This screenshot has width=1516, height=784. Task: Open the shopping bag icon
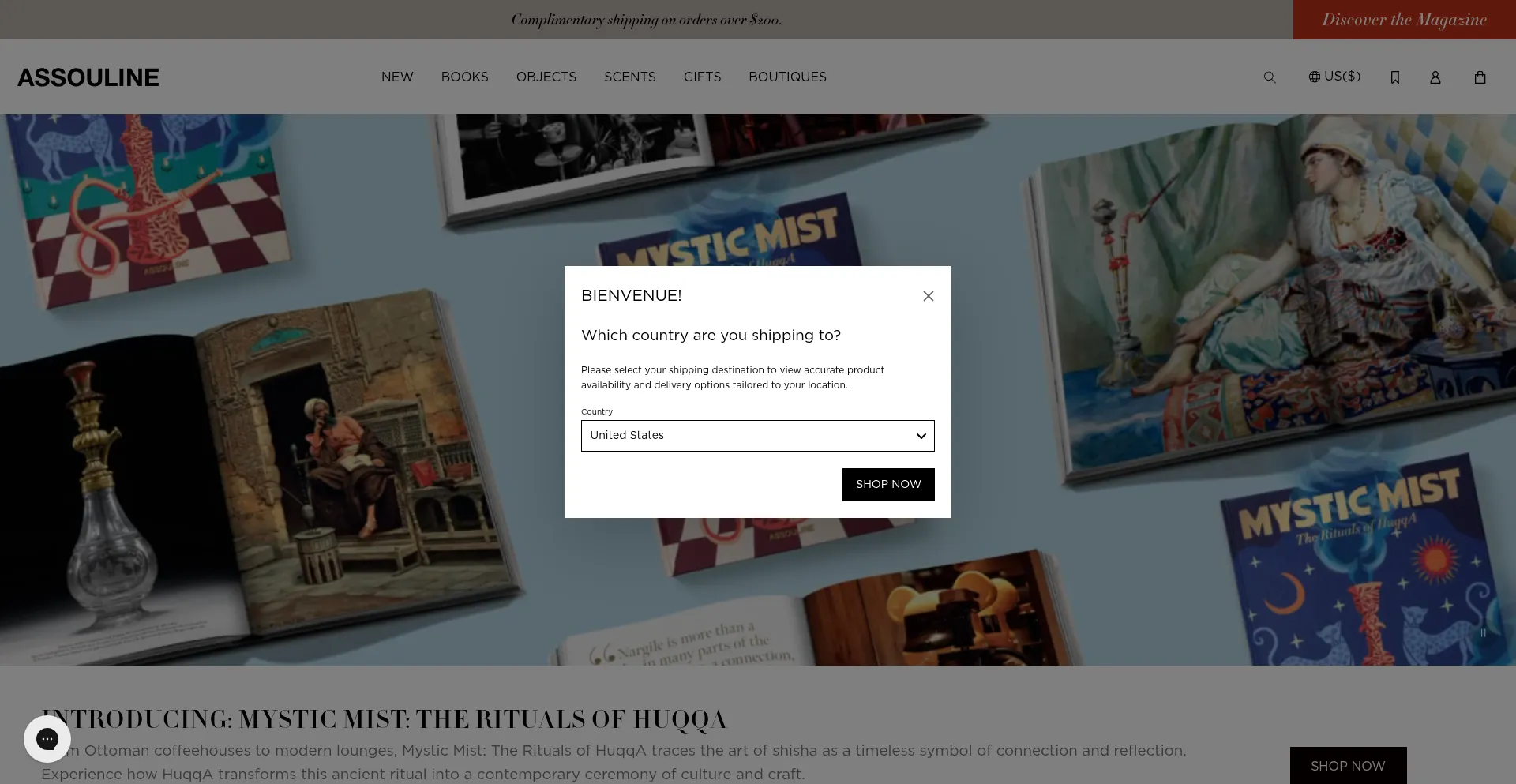click(x=1480, y=77)
